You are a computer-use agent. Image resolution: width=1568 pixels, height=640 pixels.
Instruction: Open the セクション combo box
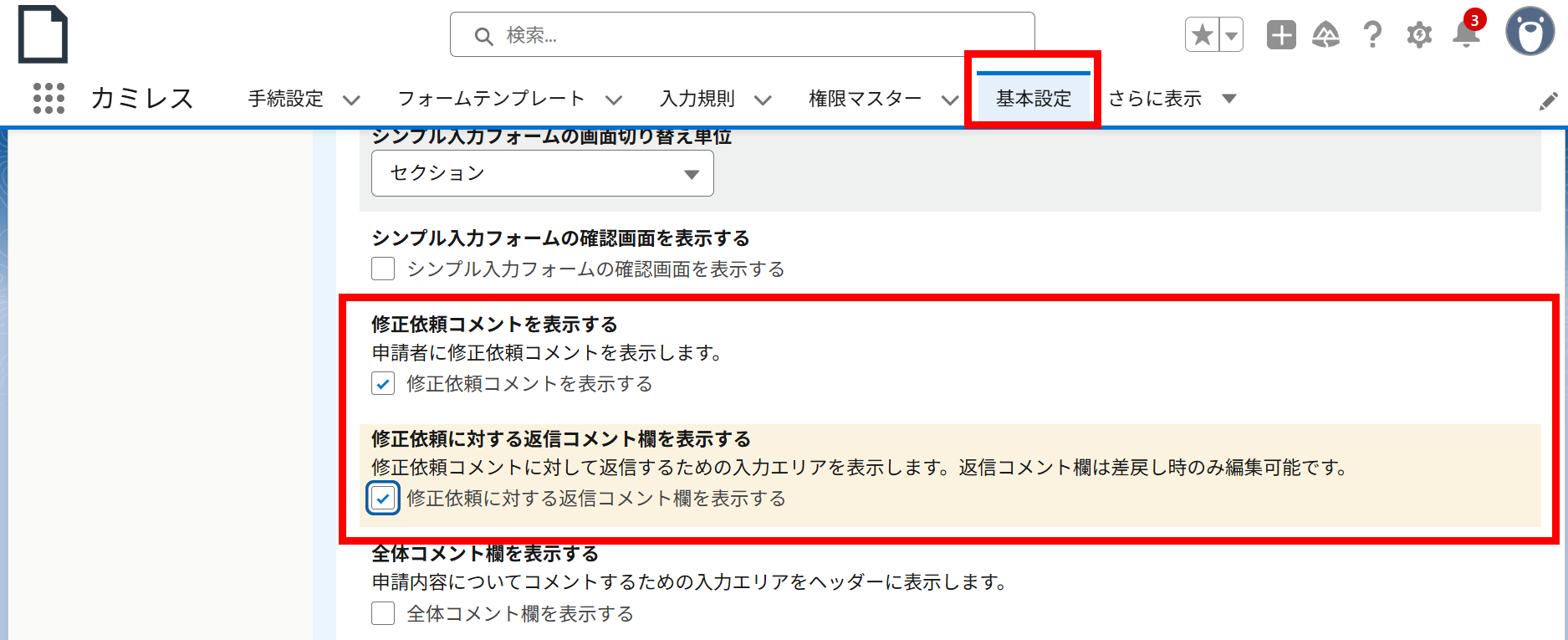click(543, 173)
